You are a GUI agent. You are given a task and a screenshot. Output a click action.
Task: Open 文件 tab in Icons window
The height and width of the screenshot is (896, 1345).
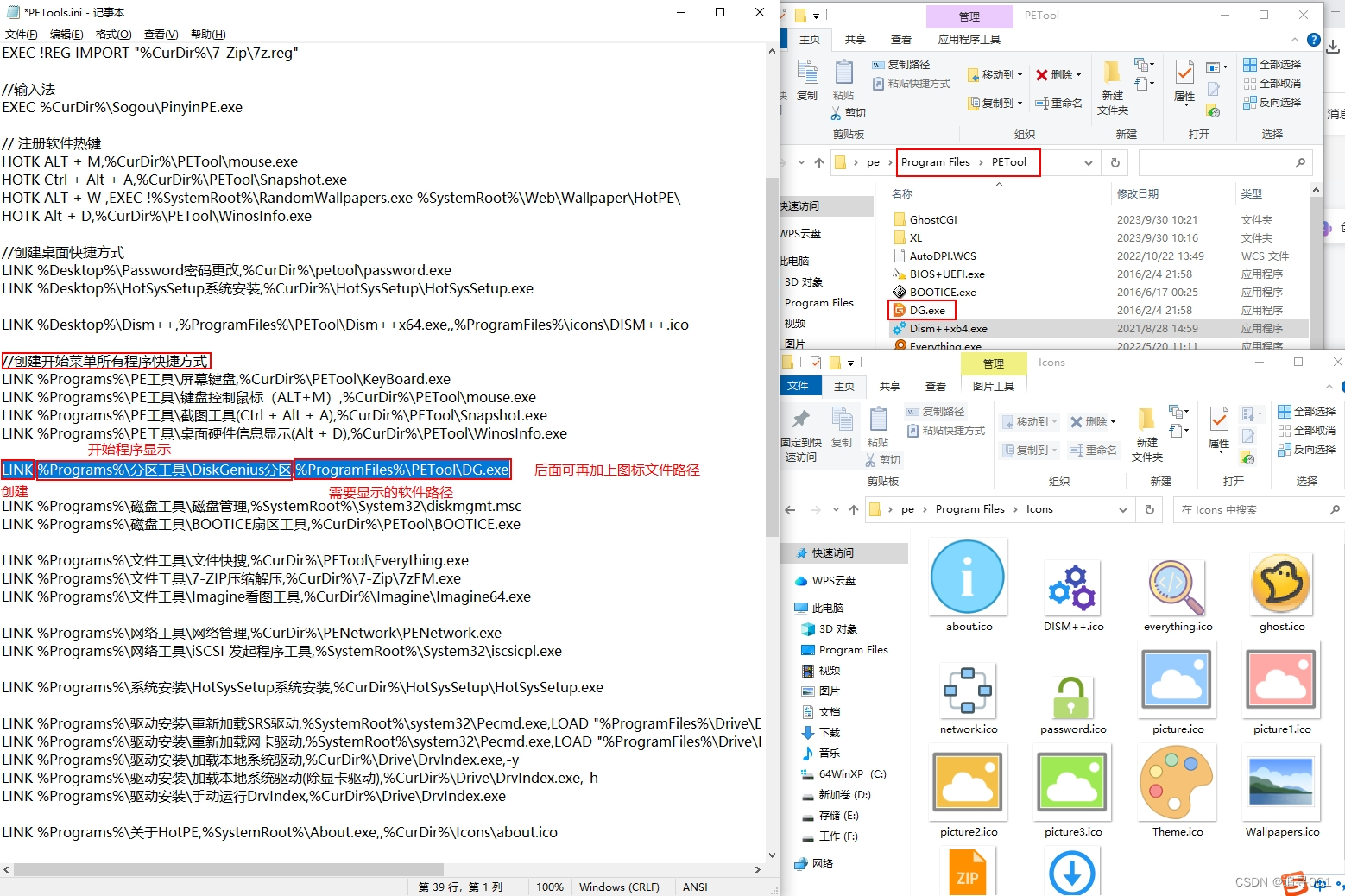(799, 386)
